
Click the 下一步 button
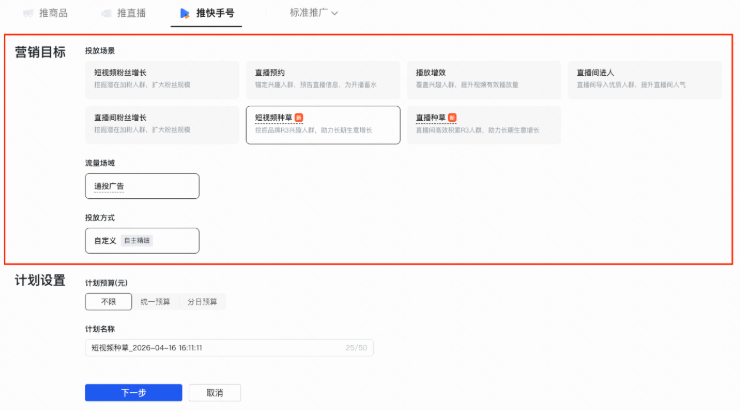coord(134,393)
